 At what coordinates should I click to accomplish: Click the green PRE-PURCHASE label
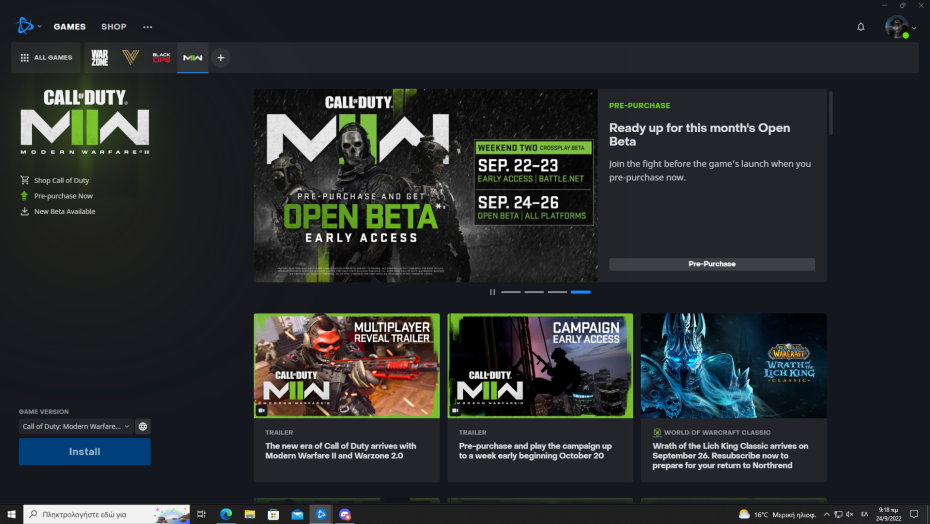point(639,106)
